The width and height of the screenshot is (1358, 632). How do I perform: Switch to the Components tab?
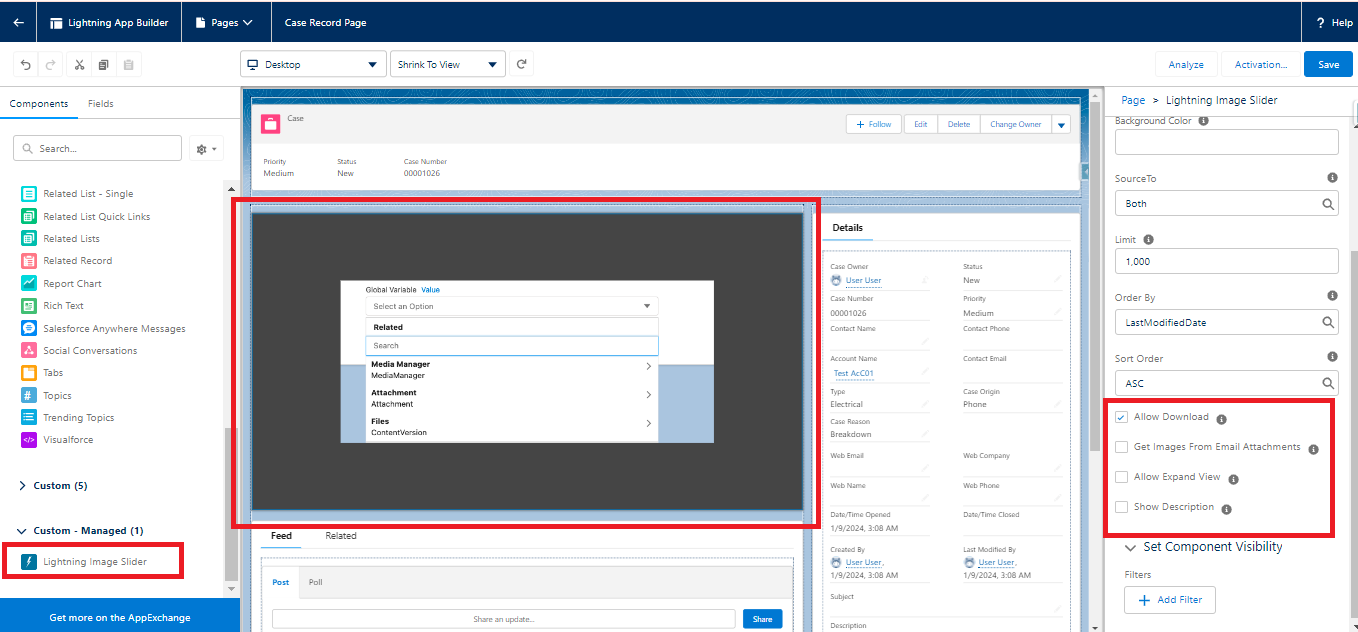[39, 103]
